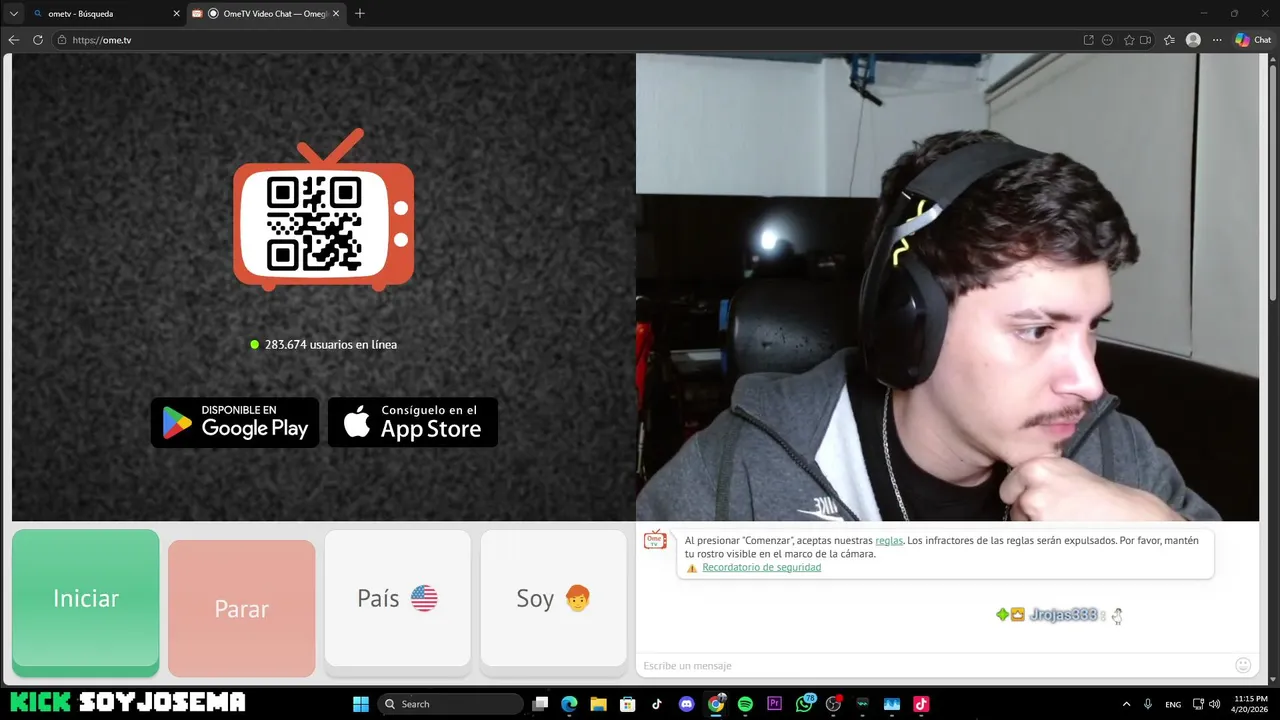
Task: Open Spotify from the taskbar
Action: pyautogui.click(x=745, y=704)
